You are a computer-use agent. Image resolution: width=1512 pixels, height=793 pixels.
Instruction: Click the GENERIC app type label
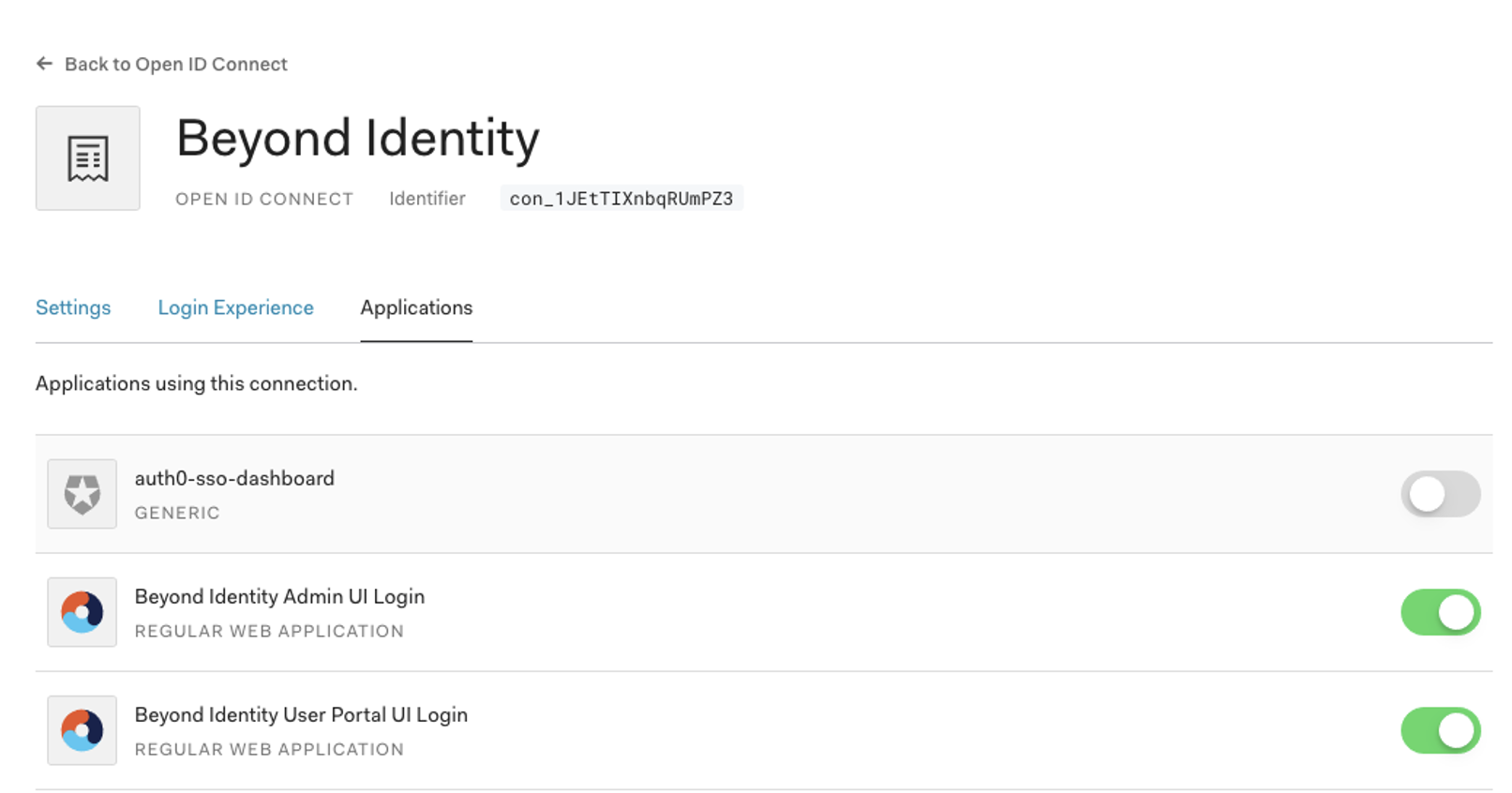[177, 513]
